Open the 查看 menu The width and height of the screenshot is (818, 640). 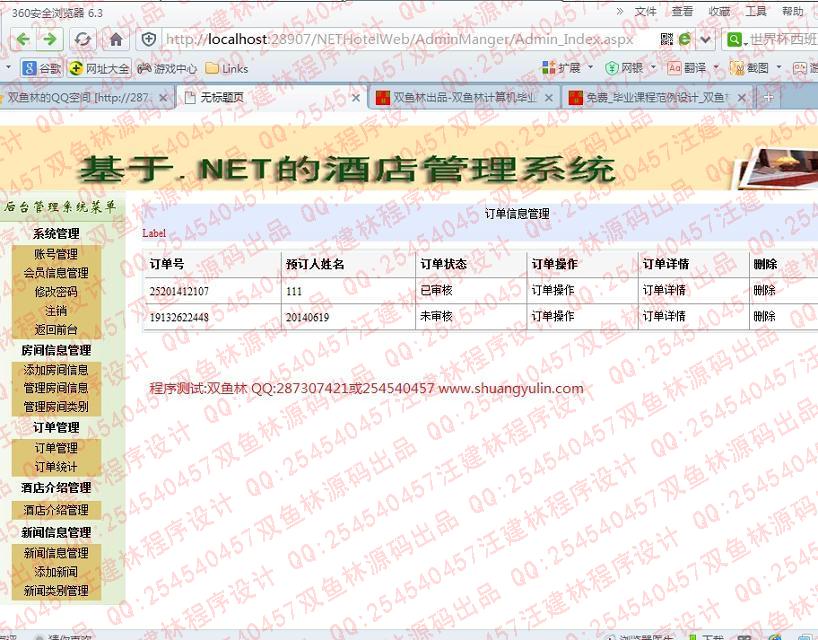click(x=682, y=11)
